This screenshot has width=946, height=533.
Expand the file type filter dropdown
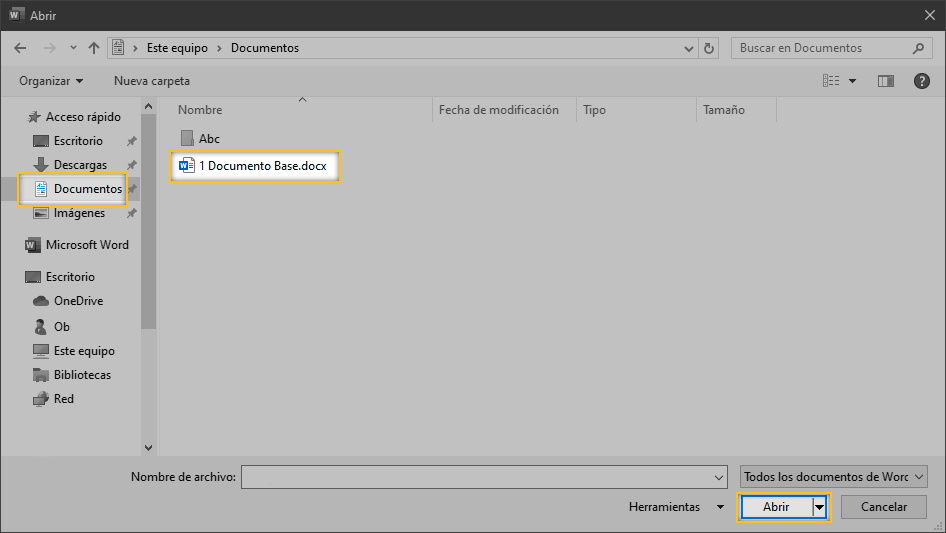pos(834,477)
